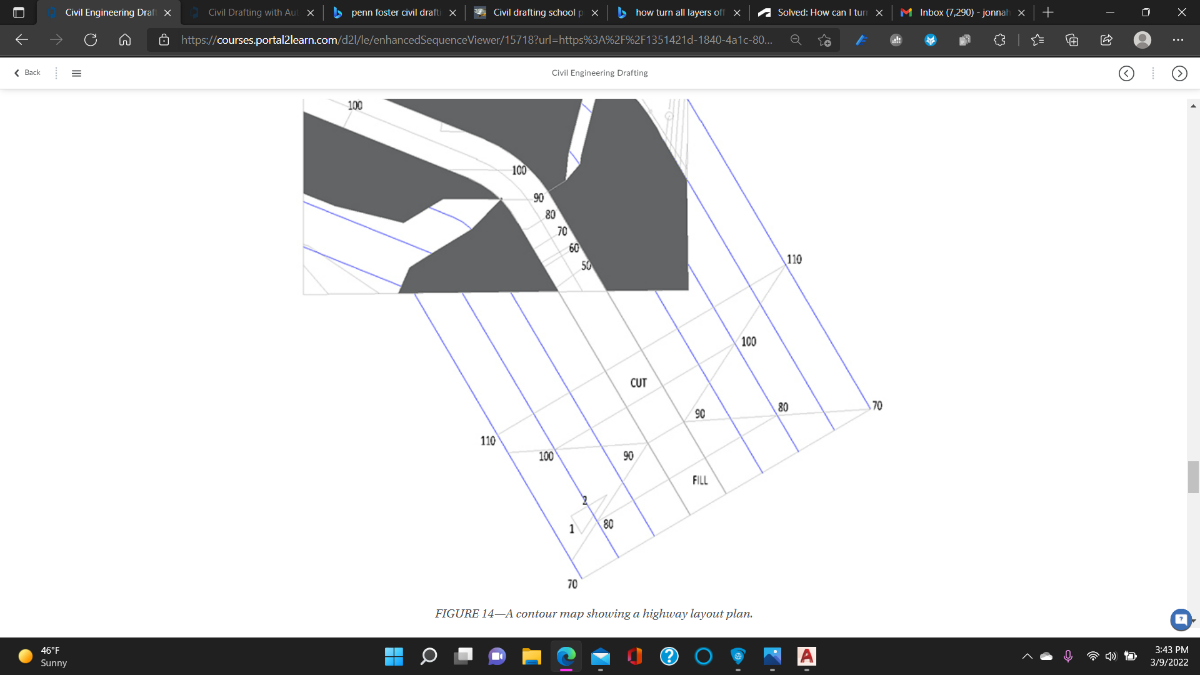
Task: Refresh the current page
Action: coord(91,41)
